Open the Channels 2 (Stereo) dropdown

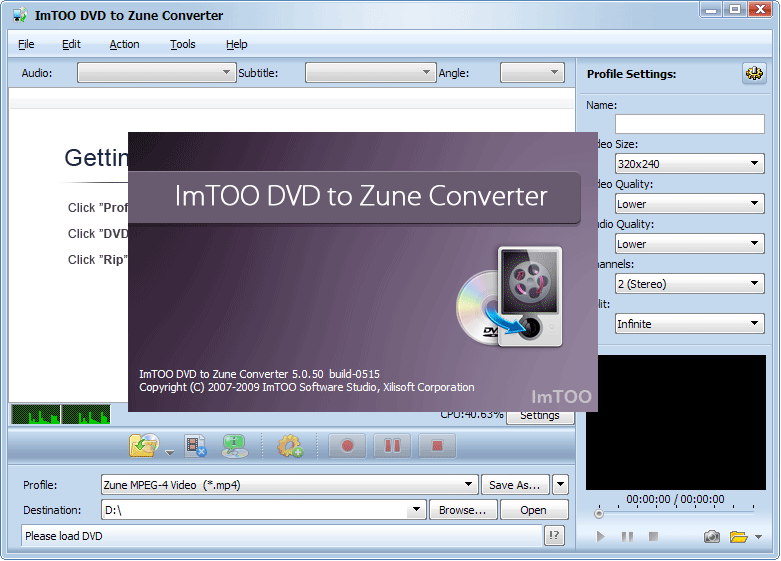point(690,283)
